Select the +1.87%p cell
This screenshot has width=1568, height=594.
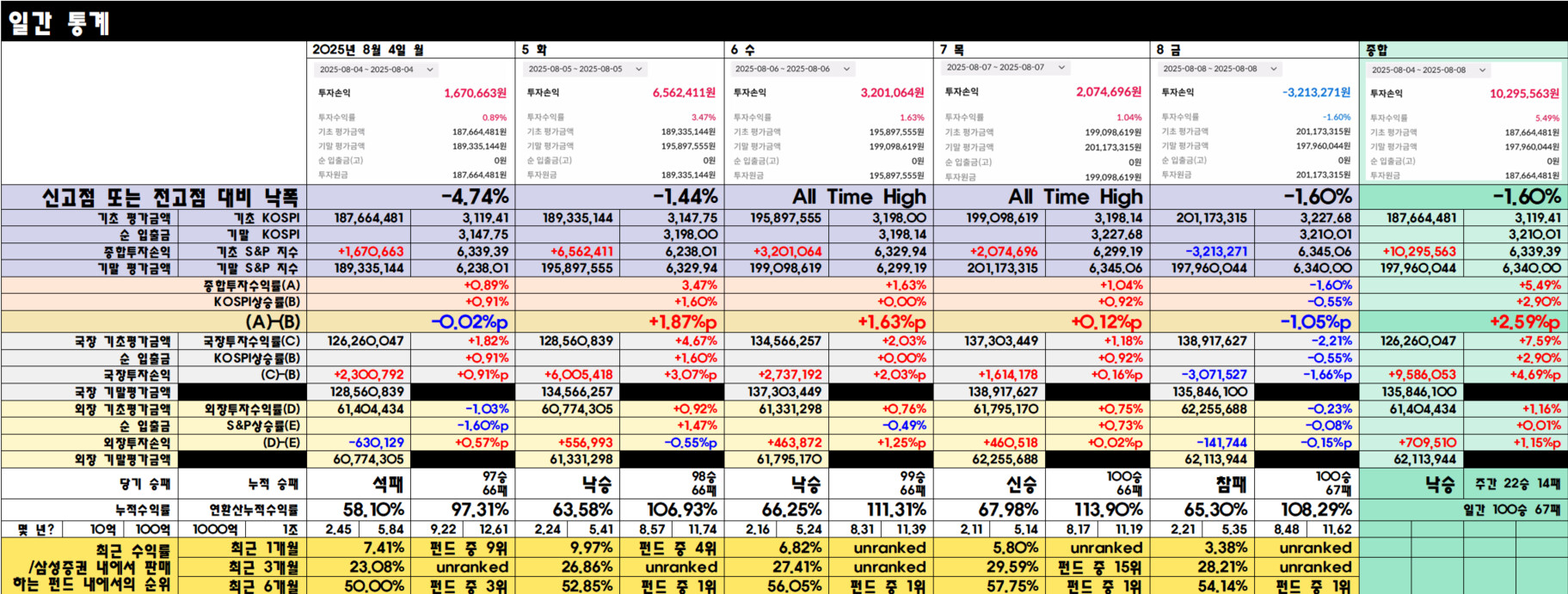pyautogui.click(x=682, y=321)
